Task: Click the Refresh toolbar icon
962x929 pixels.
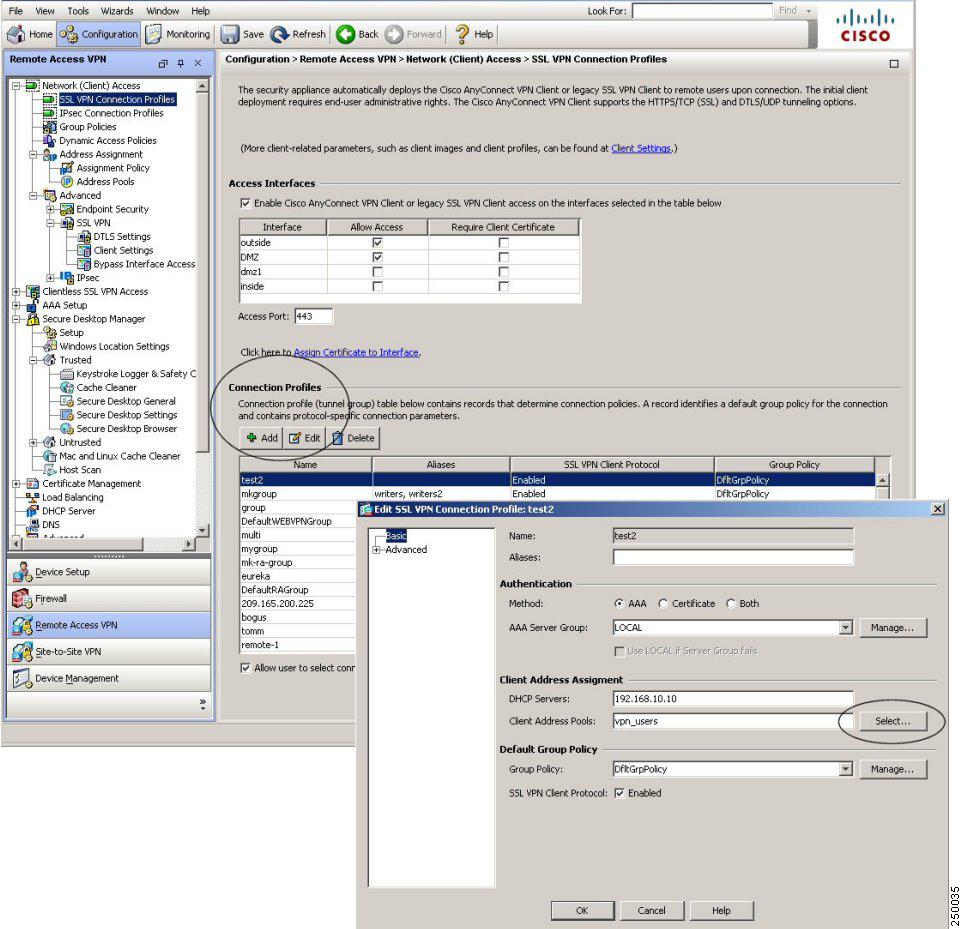Action: (280, 34)
